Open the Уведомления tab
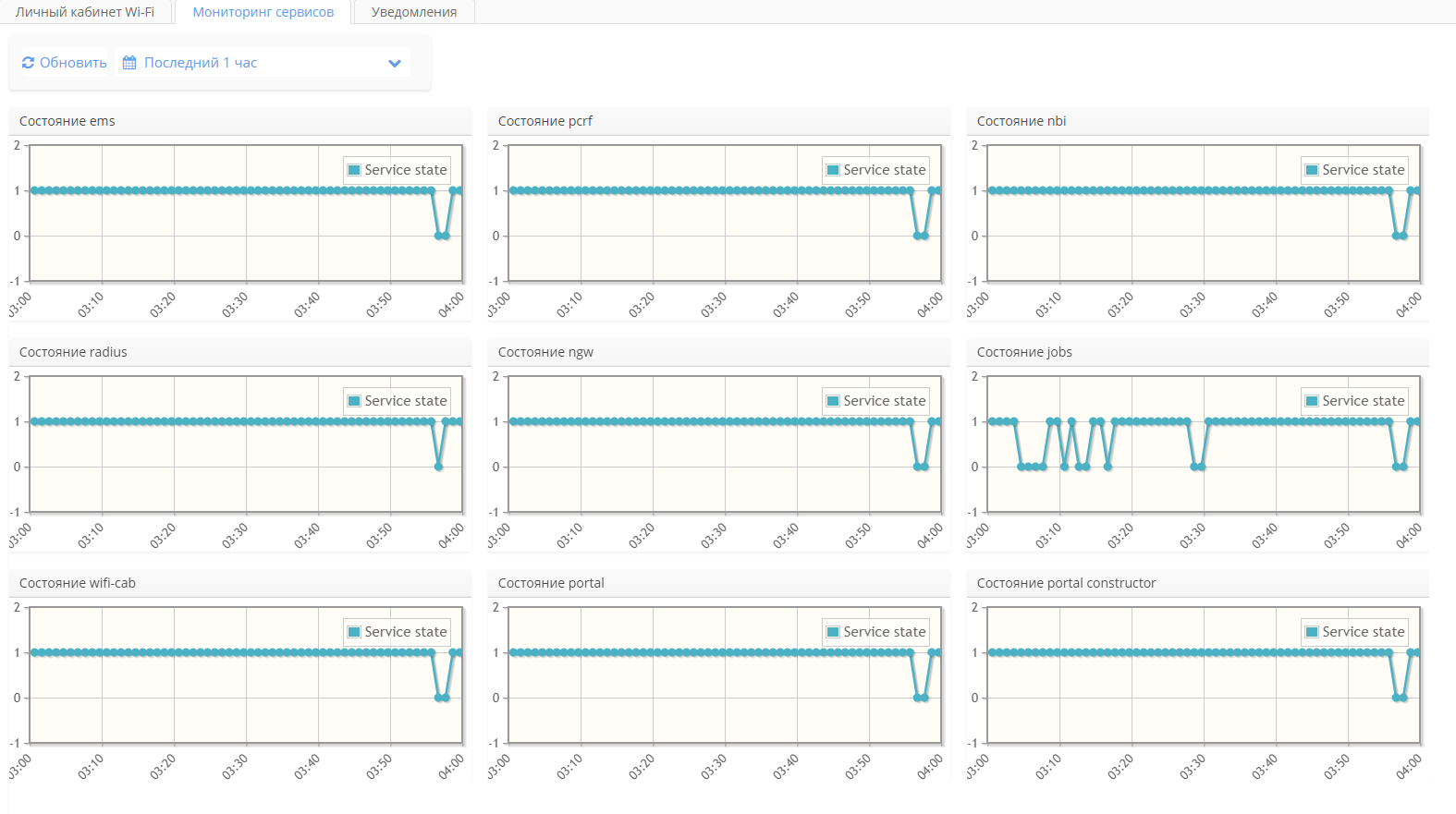This screenshot has width=1456, height=814. coord(414,12)
